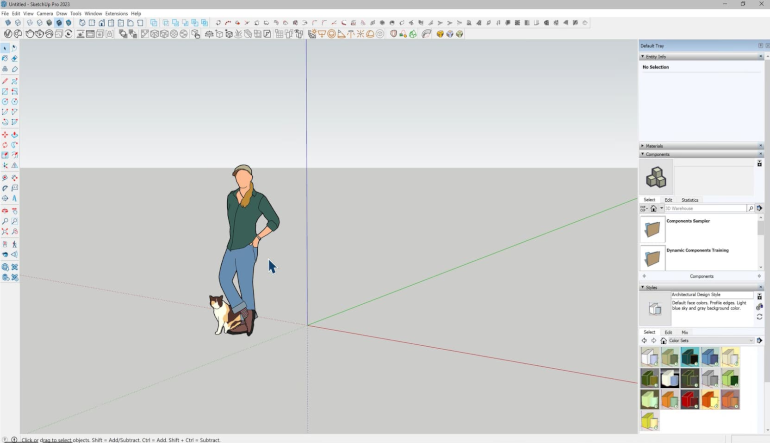Screen dimensions: 770x443
Task: Open Styles details flyout arrow
Action: pos(759,340)
